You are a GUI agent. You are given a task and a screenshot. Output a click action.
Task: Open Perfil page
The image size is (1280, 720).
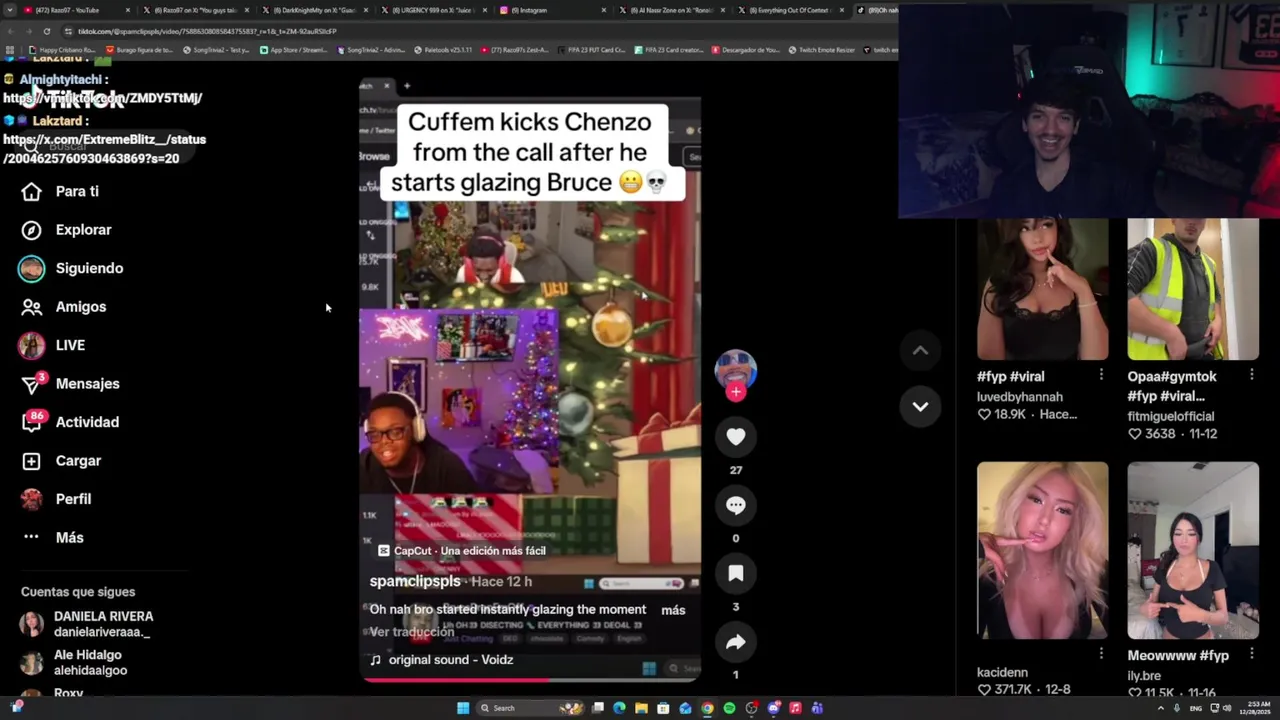56,499
